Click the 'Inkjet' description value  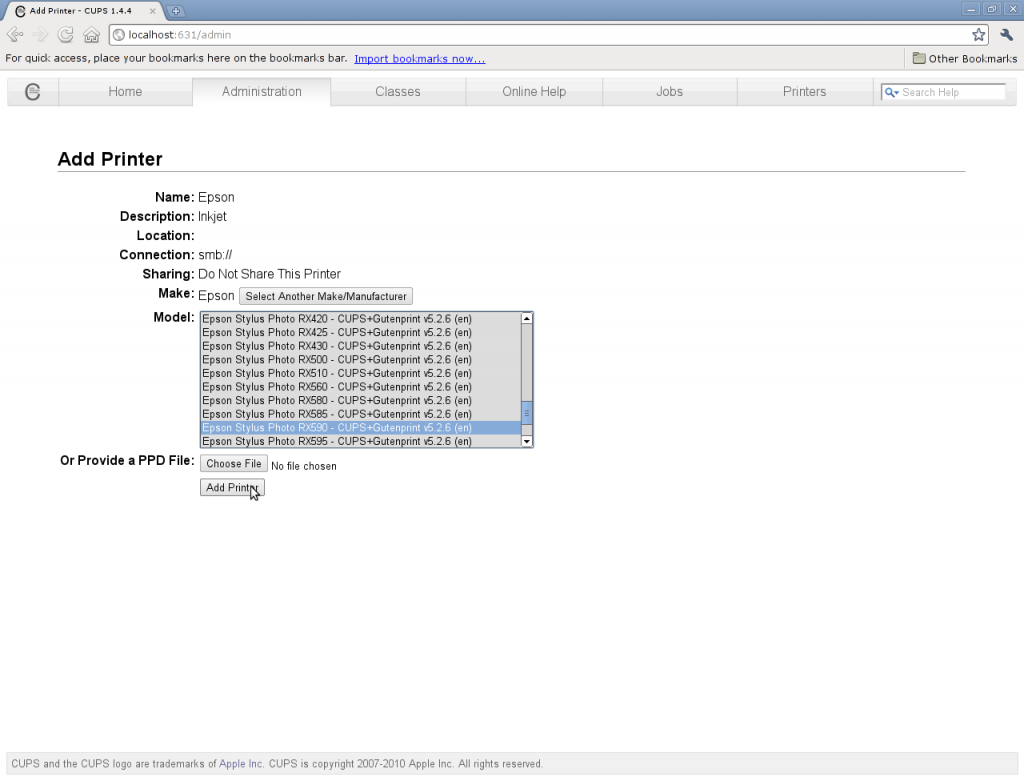pos(212,216)
